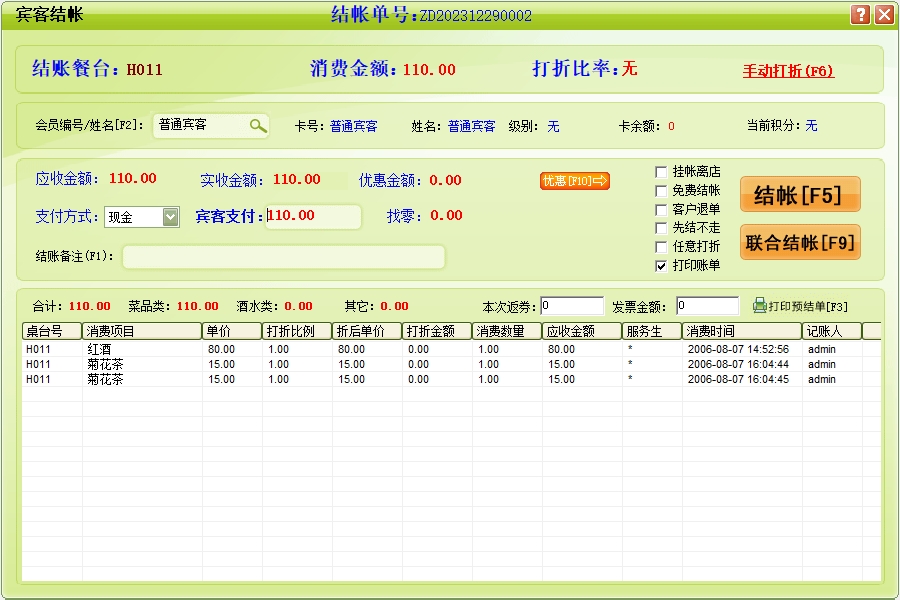Sort by the 消费时间 column header

tap(741, 331)
